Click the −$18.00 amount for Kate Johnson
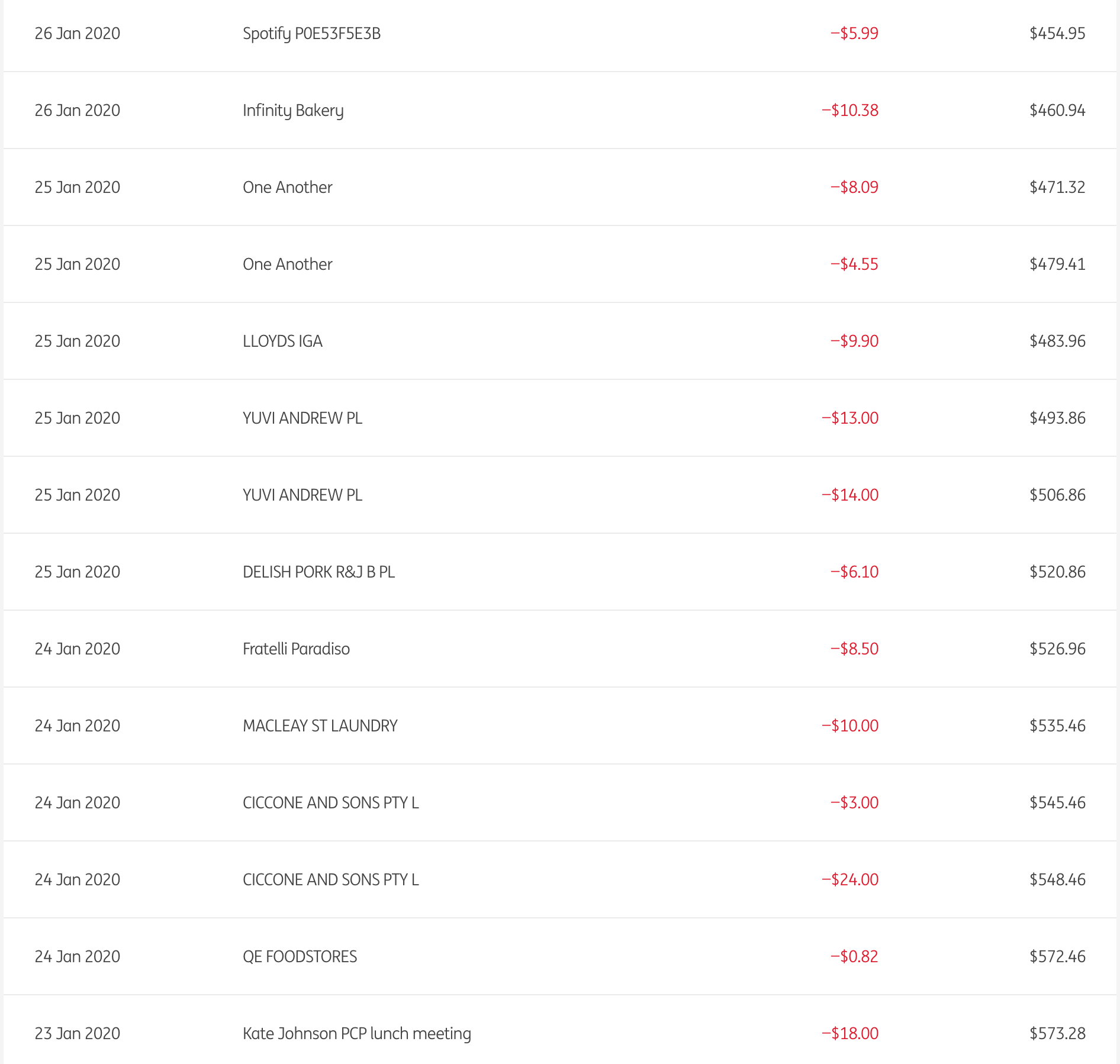 click(x=850, y=1034)
